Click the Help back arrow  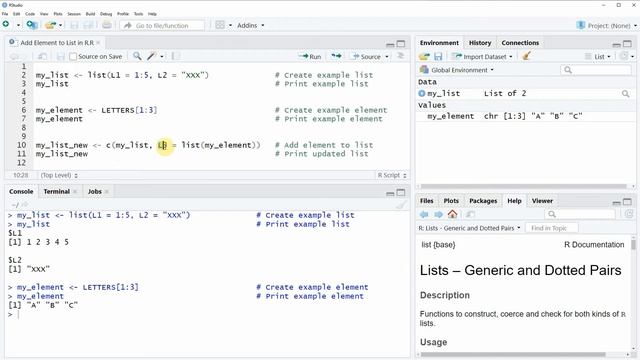click(424, 214)
